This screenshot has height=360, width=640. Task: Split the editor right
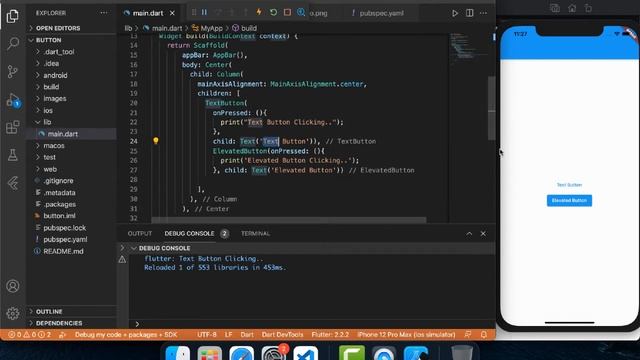469,13
